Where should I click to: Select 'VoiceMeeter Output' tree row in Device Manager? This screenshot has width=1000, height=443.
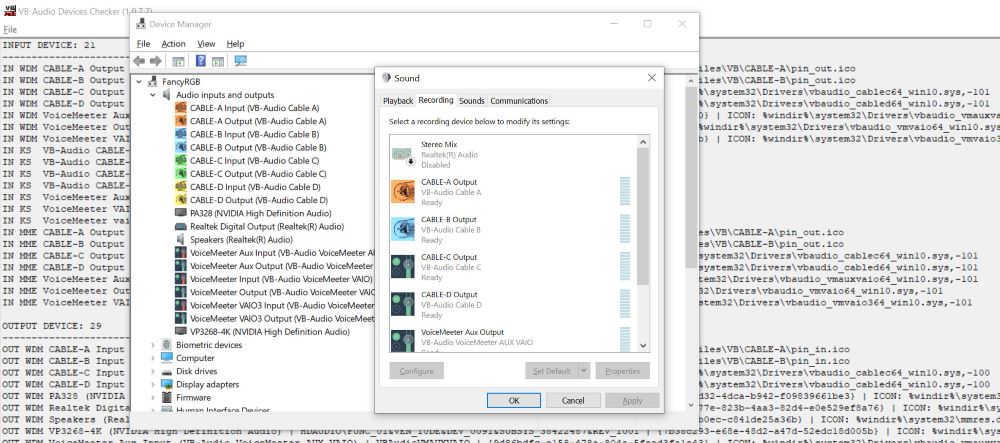pyautogui.click(x=276, y=293)
